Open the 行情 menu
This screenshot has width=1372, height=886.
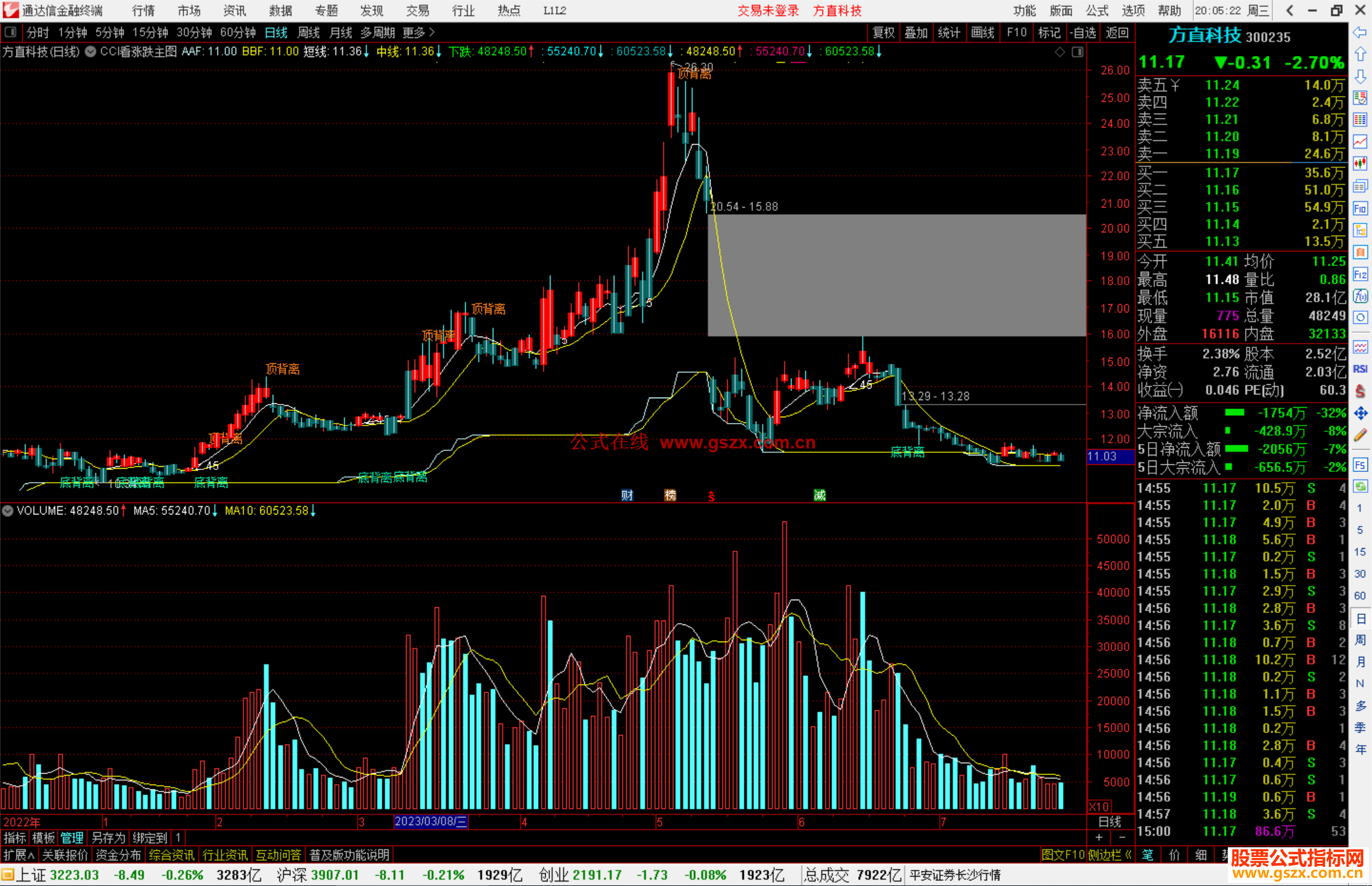[x=143, y=11]
